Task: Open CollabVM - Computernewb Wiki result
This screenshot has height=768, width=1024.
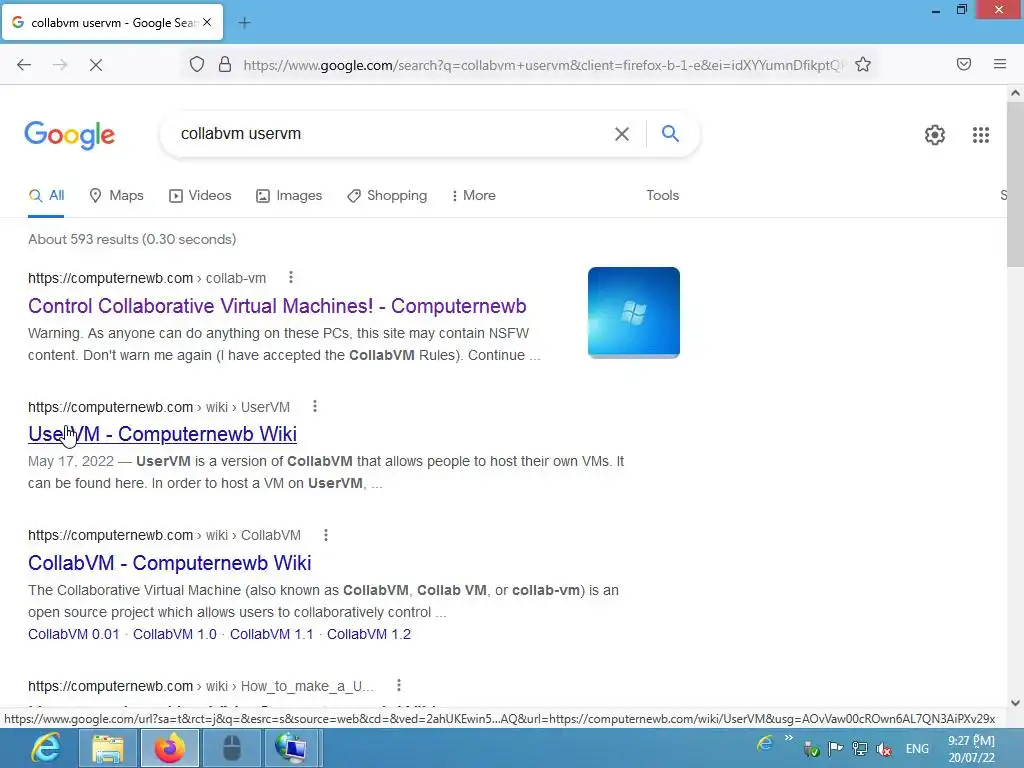Action: point(170,562)
